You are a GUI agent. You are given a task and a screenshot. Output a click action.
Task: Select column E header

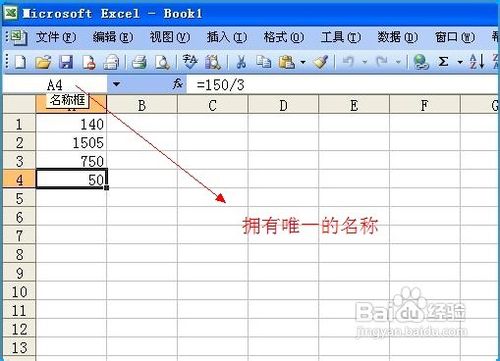[354, 105]
